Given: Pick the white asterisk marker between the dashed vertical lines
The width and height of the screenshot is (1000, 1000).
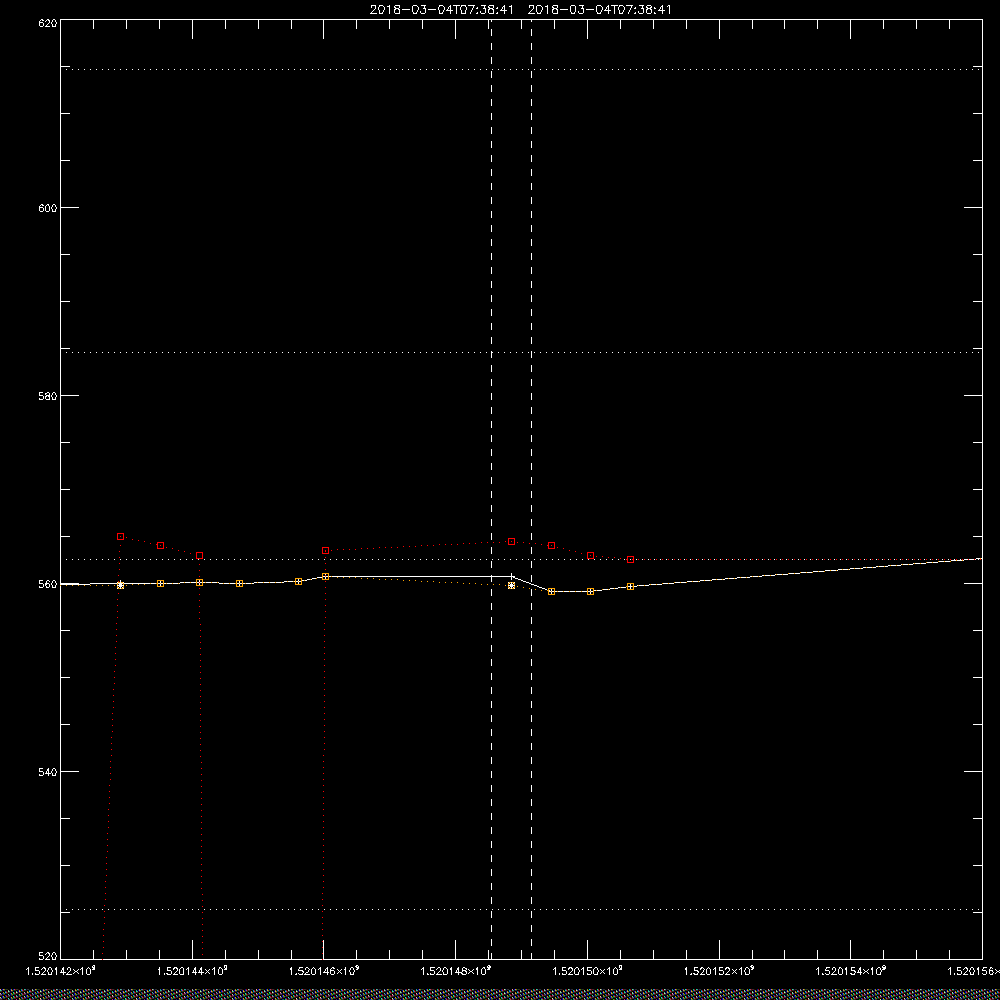Looking at the screenshot, I should coord(511,585).
